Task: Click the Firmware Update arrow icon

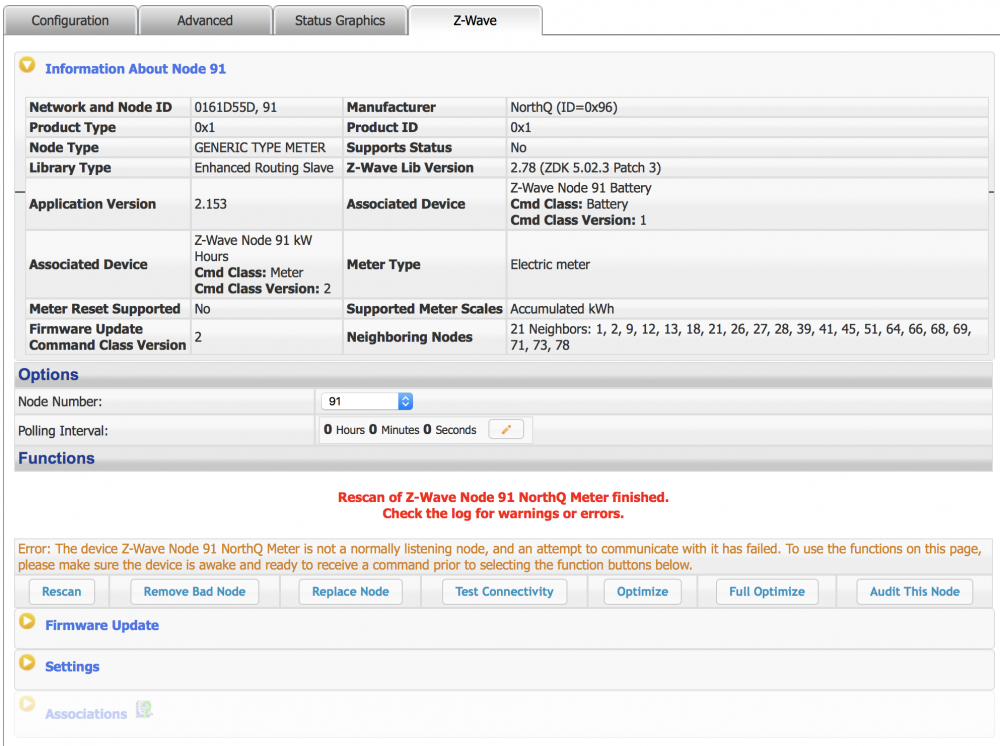Action: pos(28,622)
